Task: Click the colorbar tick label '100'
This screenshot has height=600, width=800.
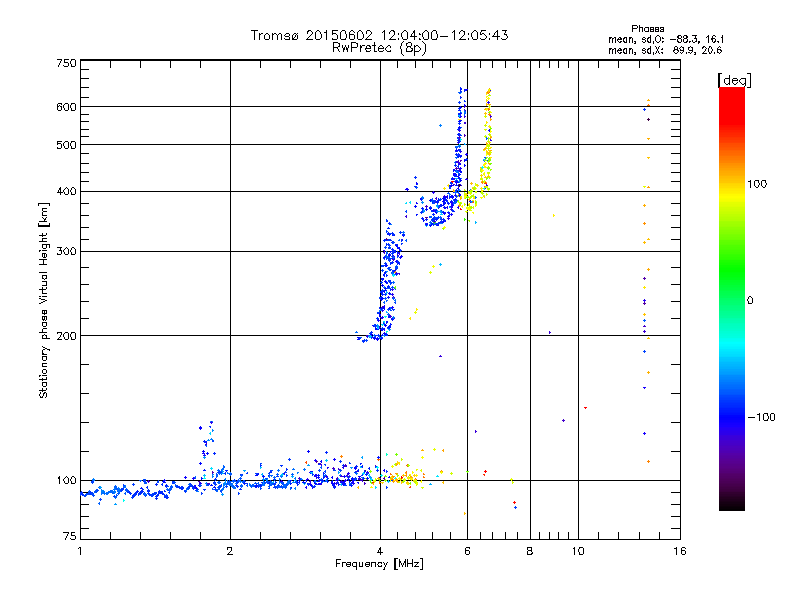Action: [x=757, y=184]
